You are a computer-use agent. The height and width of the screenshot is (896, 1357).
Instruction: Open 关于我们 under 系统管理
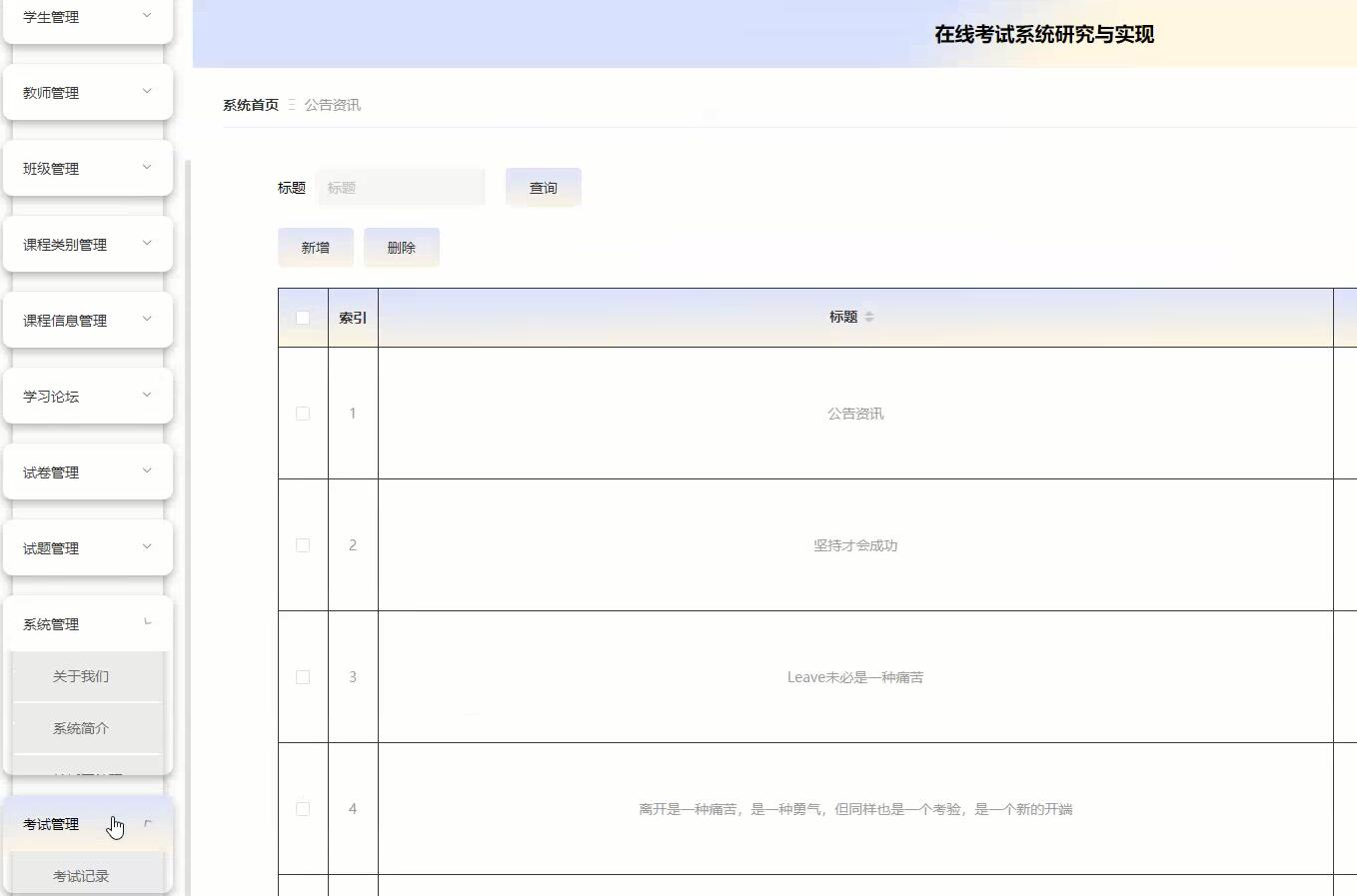tap(79, 676)
